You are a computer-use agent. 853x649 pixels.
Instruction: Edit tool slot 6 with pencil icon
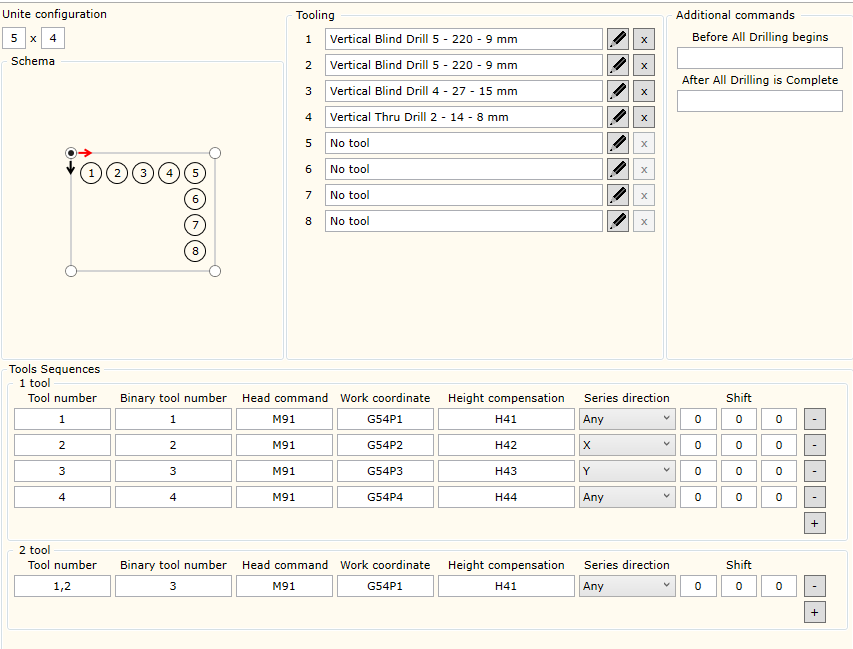617,169
